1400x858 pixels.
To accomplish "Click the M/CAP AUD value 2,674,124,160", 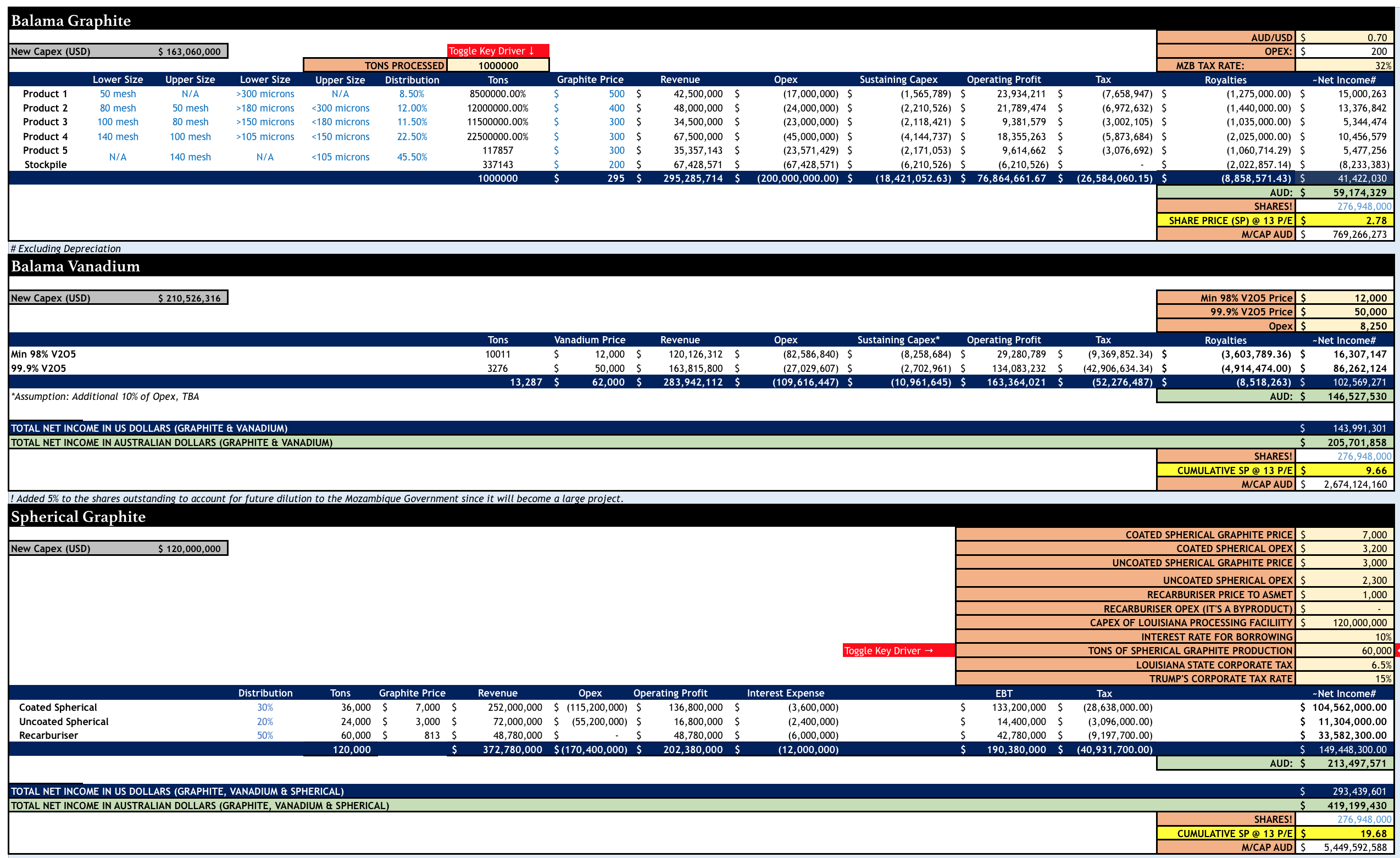I will [1345, 484].
